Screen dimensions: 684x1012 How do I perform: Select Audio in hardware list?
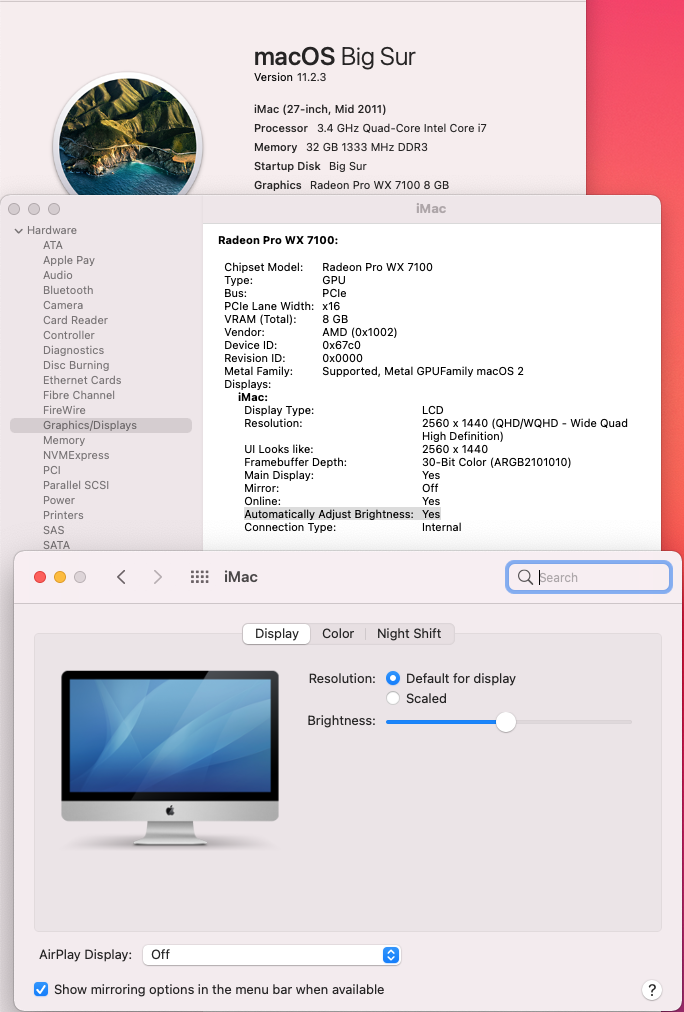click(x=57, y=275)
